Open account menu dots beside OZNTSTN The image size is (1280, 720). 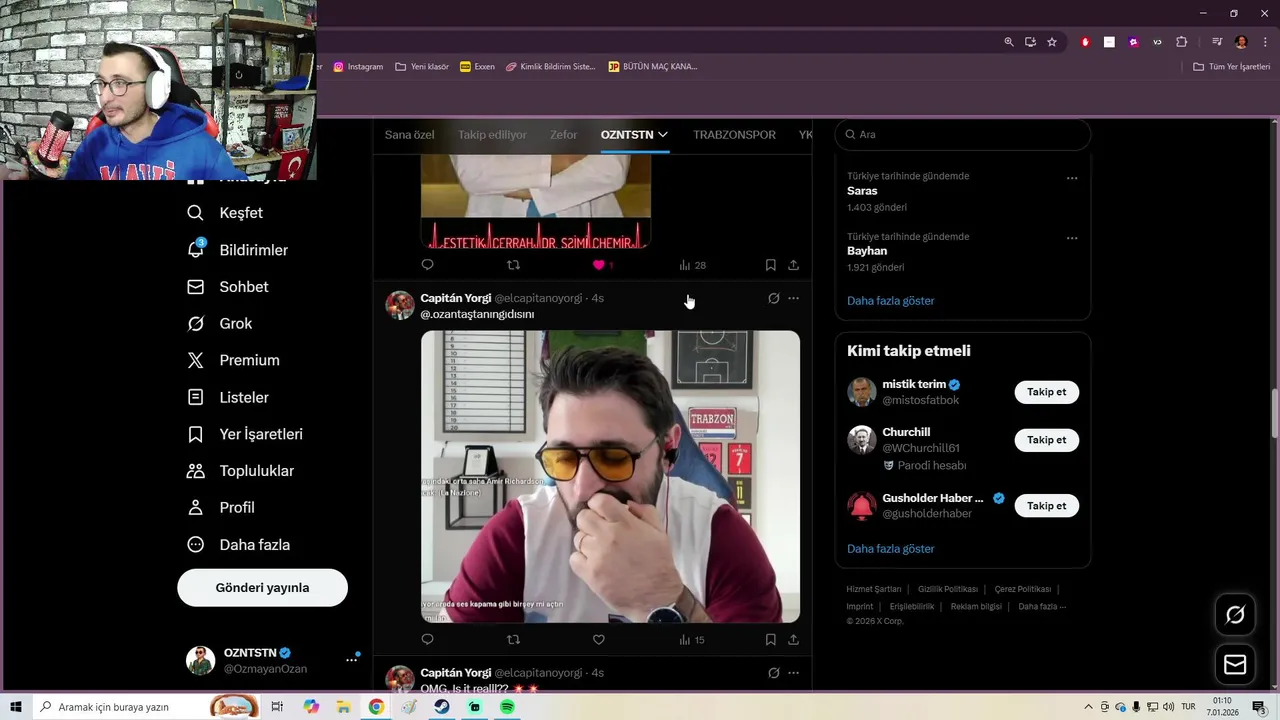352,660
